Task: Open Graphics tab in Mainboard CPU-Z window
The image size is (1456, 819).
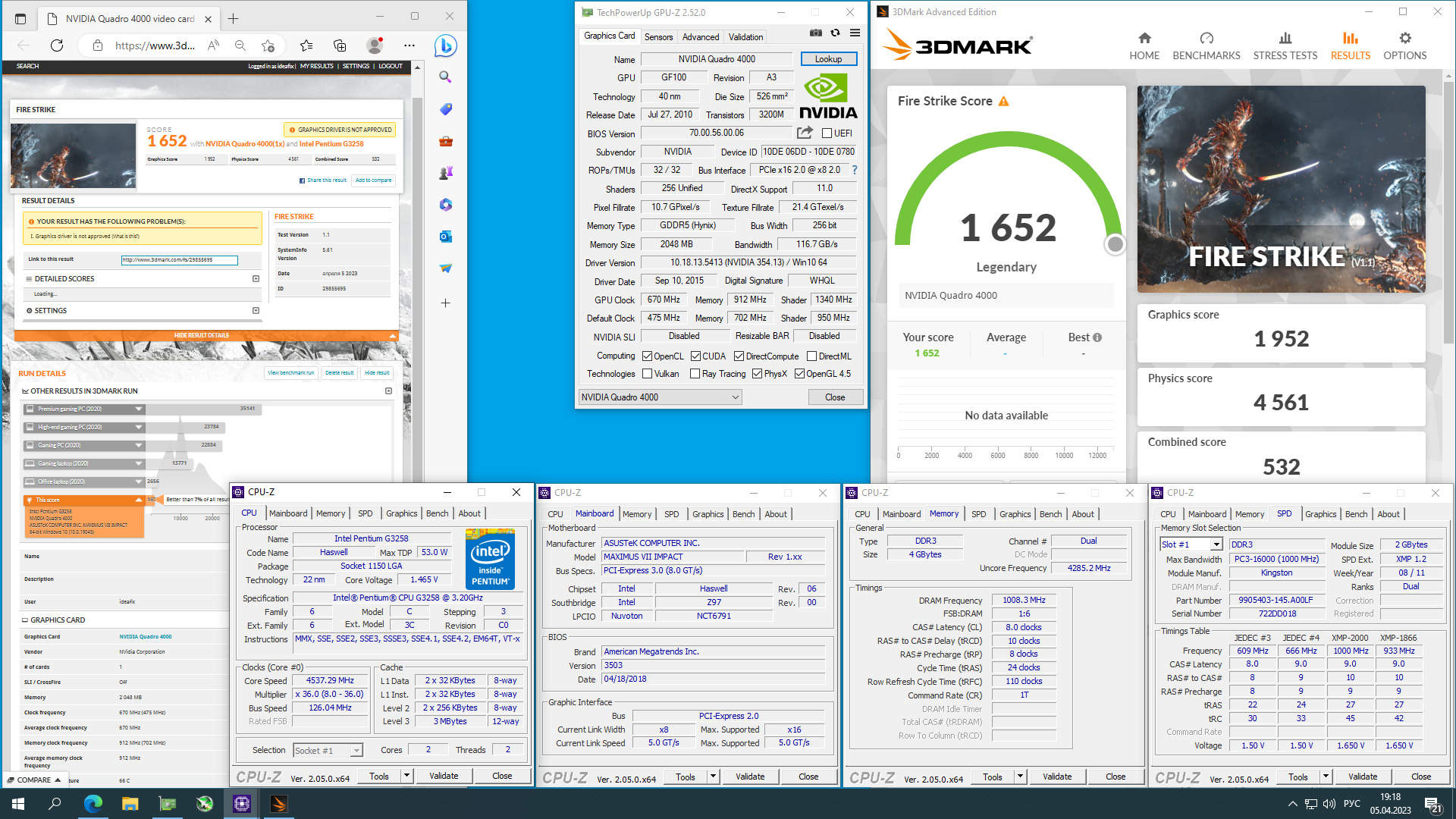Action: (708, 514)
